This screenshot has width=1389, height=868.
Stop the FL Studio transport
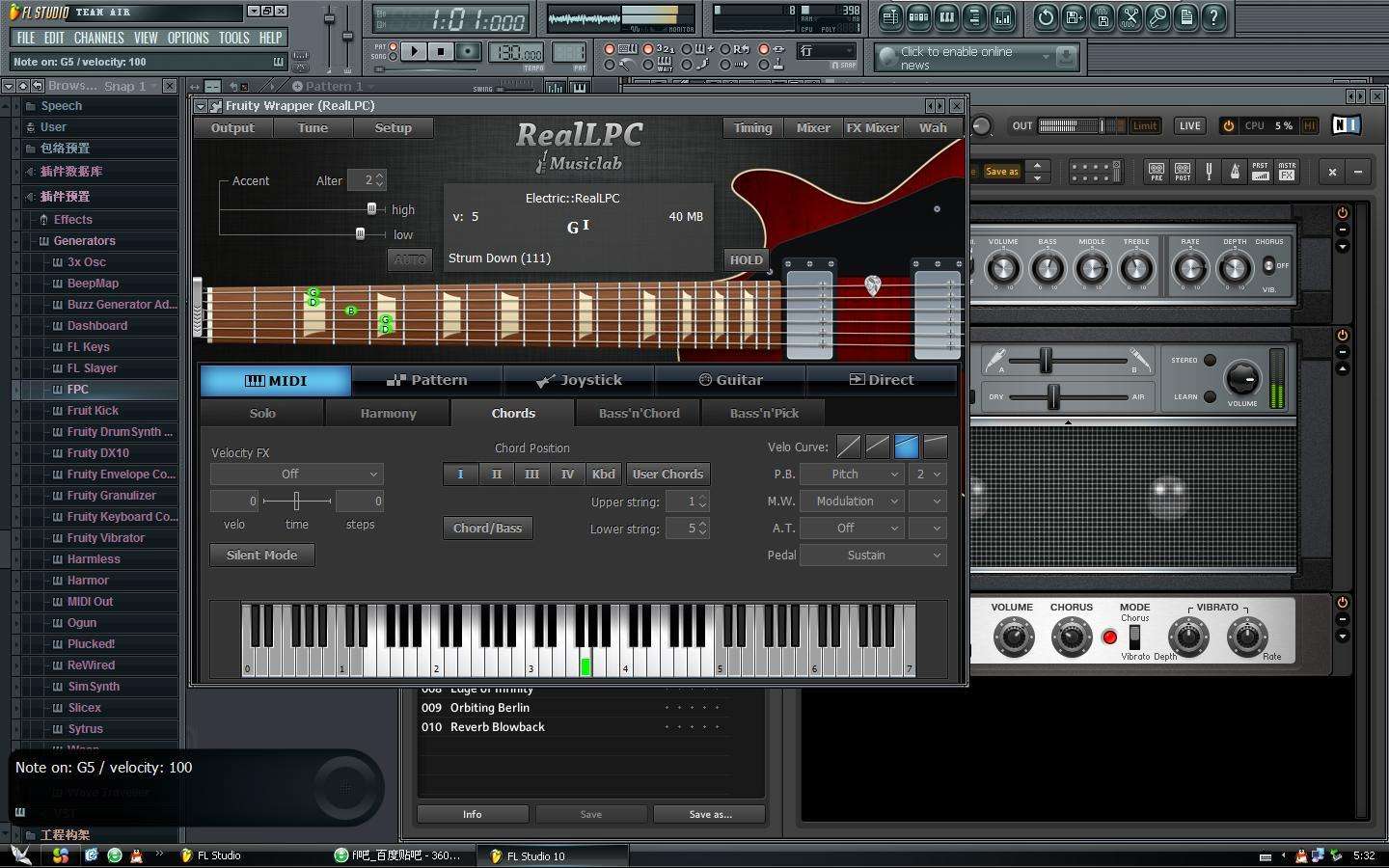tap(441, 51)
